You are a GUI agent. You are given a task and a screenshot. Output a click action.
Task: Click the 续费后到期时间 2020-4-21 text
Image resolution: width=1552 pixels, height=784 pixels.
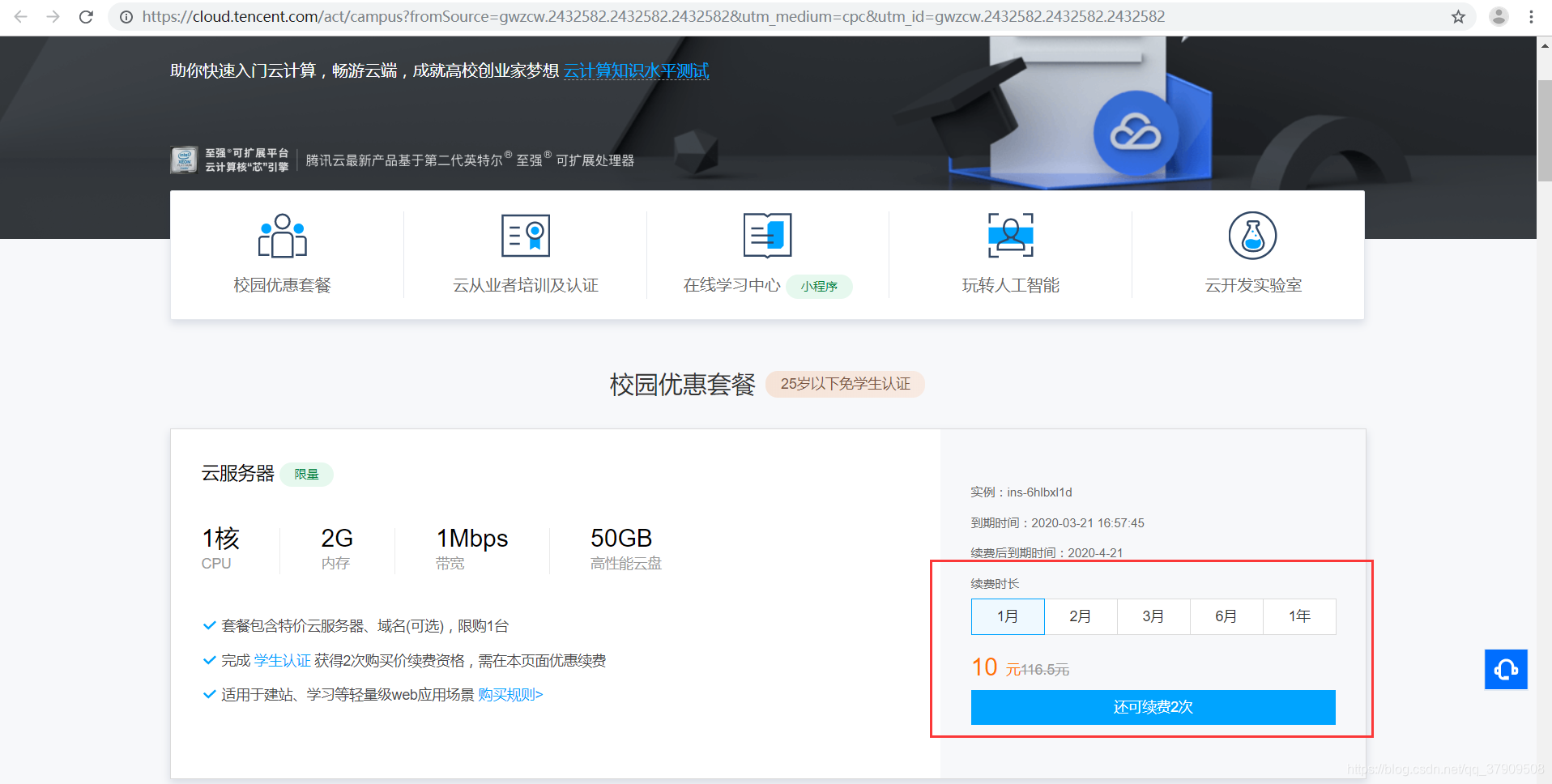(x=1047, y=553)
